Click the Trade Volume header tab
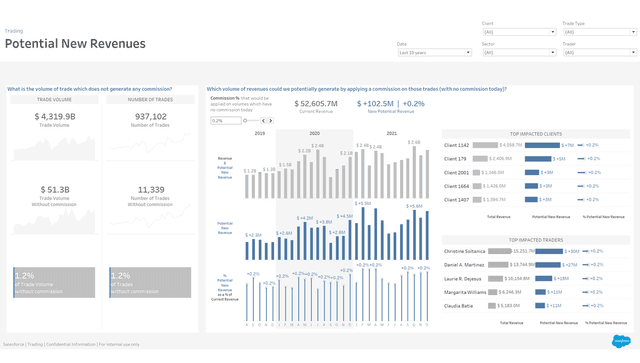Viewport: 640px width, 363px height. (54, 100)
